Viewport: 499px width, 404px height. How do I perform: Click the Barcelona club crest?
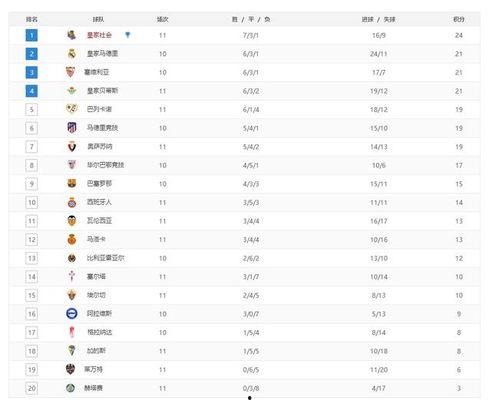(72, 183)
